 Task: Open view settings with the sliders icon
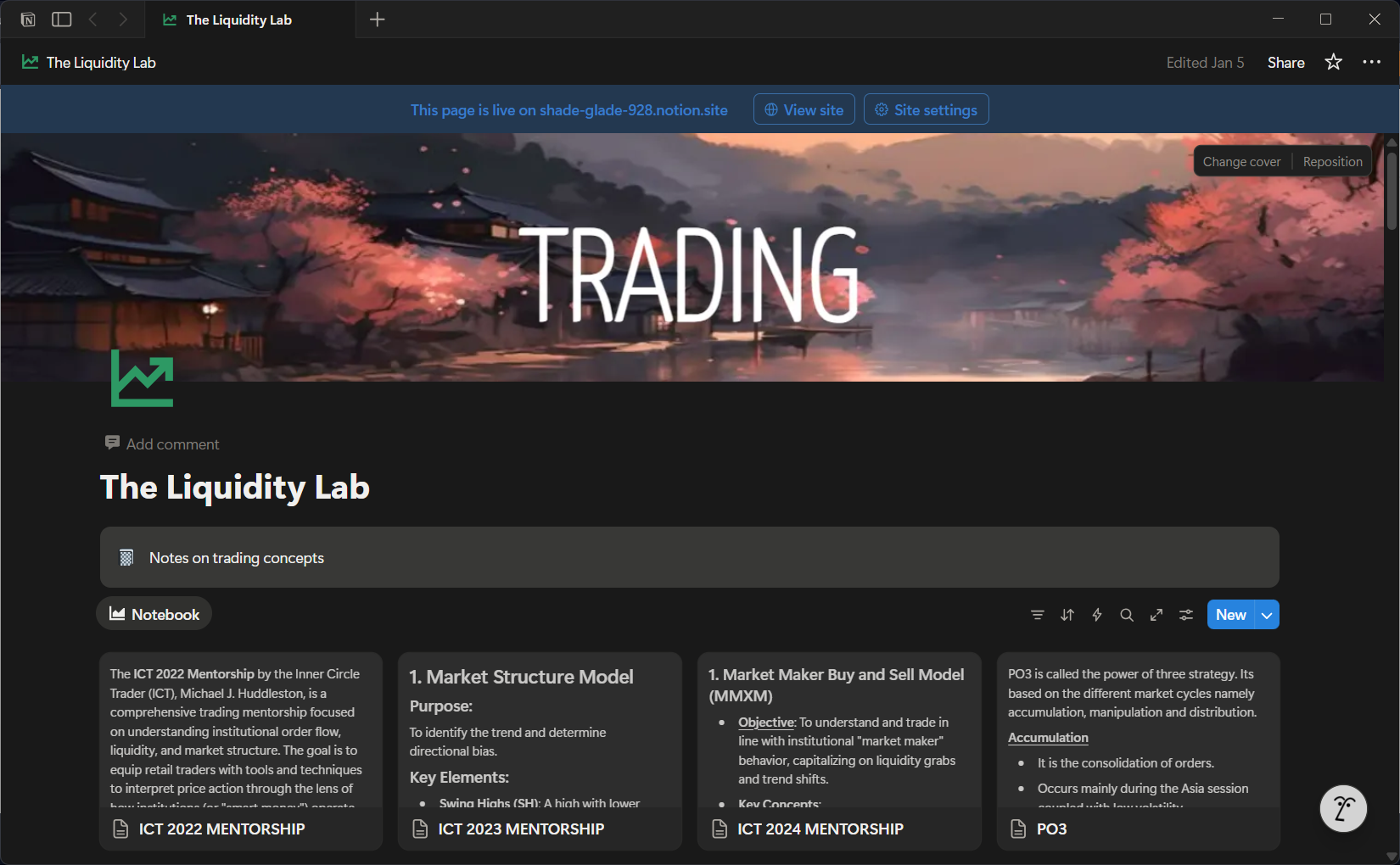coord(1186,615)
